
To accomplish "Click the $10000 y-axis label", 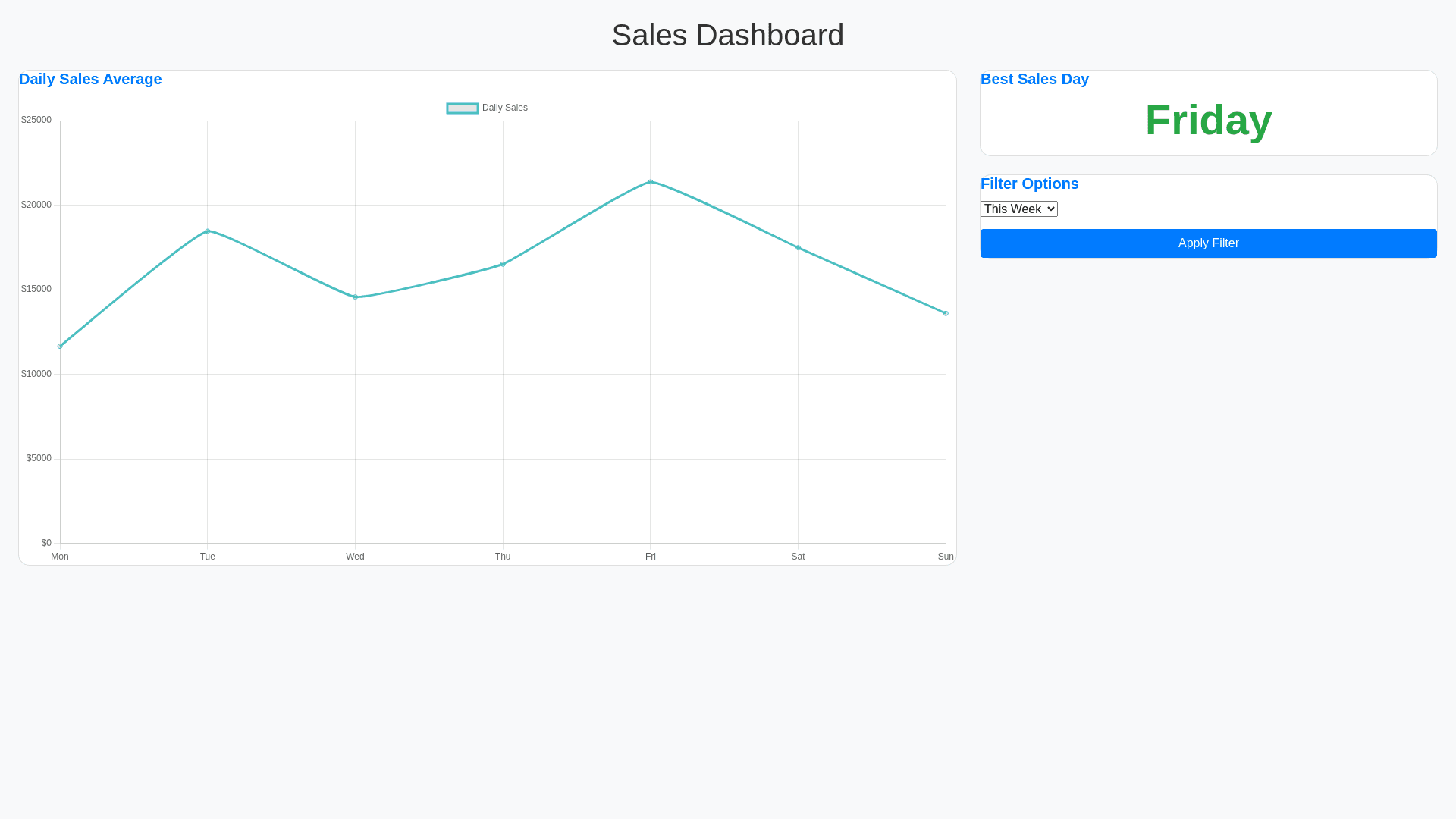I will point(36,374).
